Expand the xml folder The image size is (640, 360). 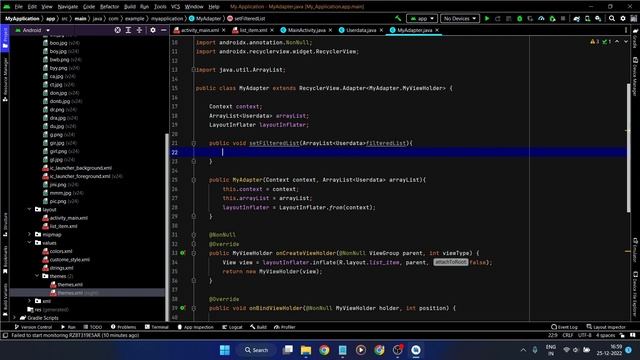point(29,301)
